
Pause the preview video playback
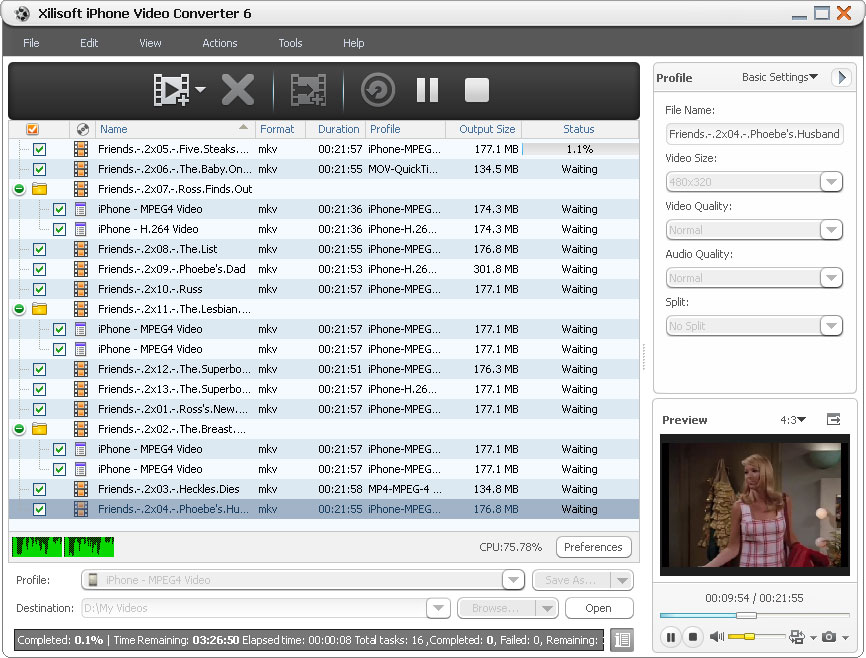(x=670, y=637)
